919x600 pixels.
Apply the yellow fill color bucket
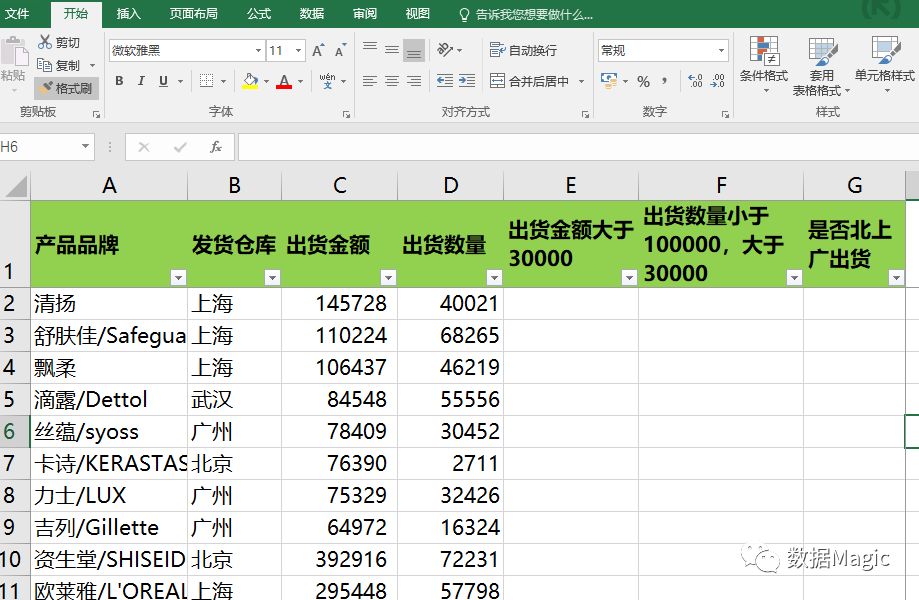pyautogui.click(x=250, y=81)
